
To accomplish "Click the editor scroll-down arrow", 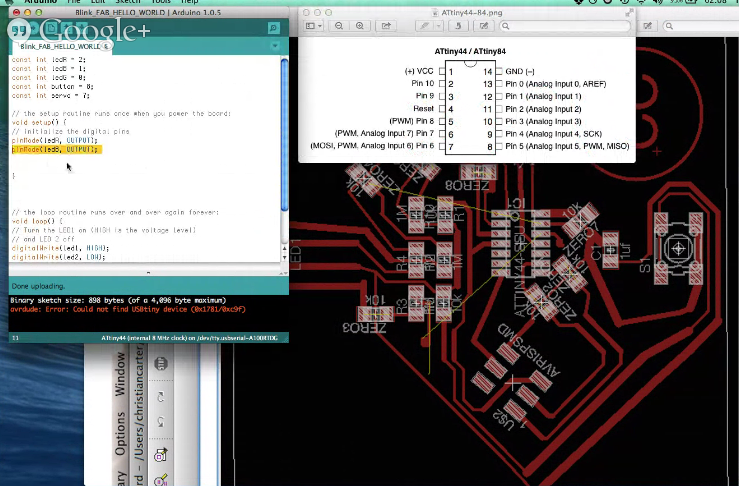I will point(284,257).
